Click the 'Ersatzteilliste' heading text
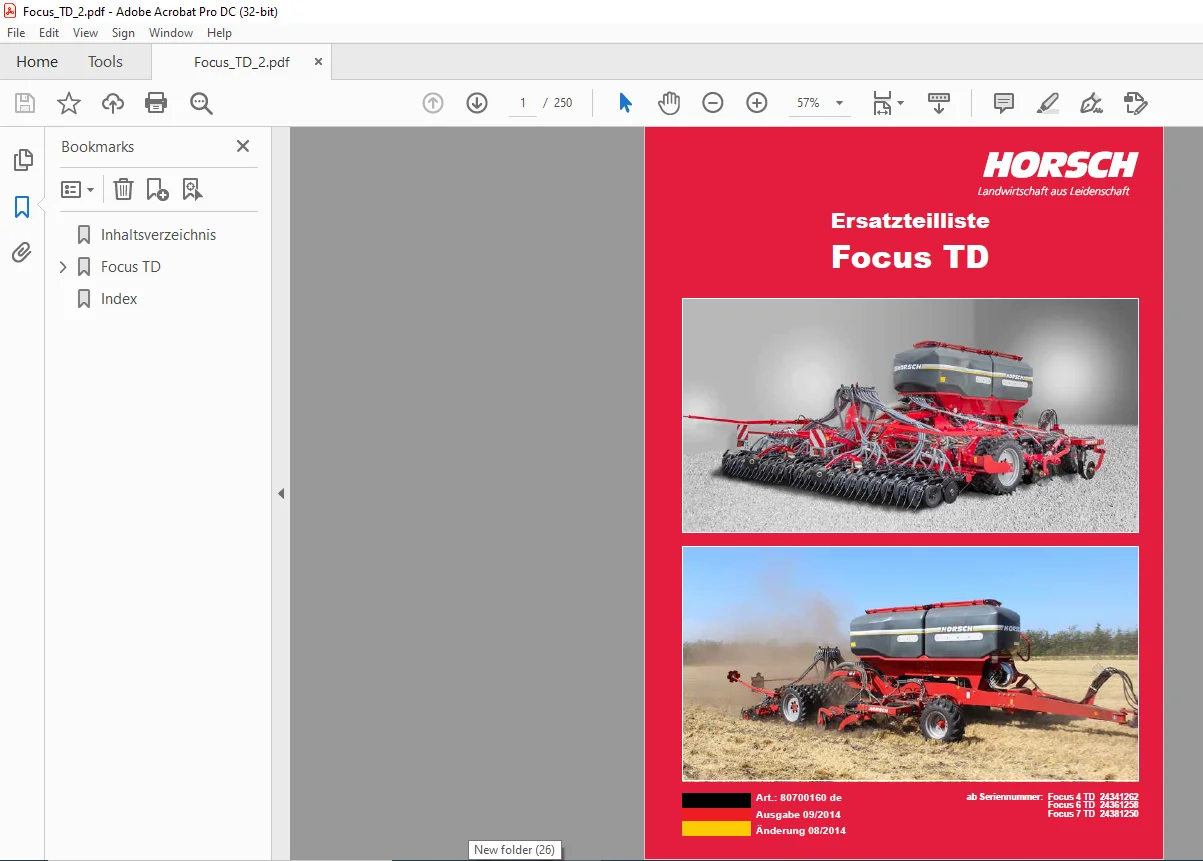Screen dimensions: 1203x861 pyautogui.click(x=910, y=221)
